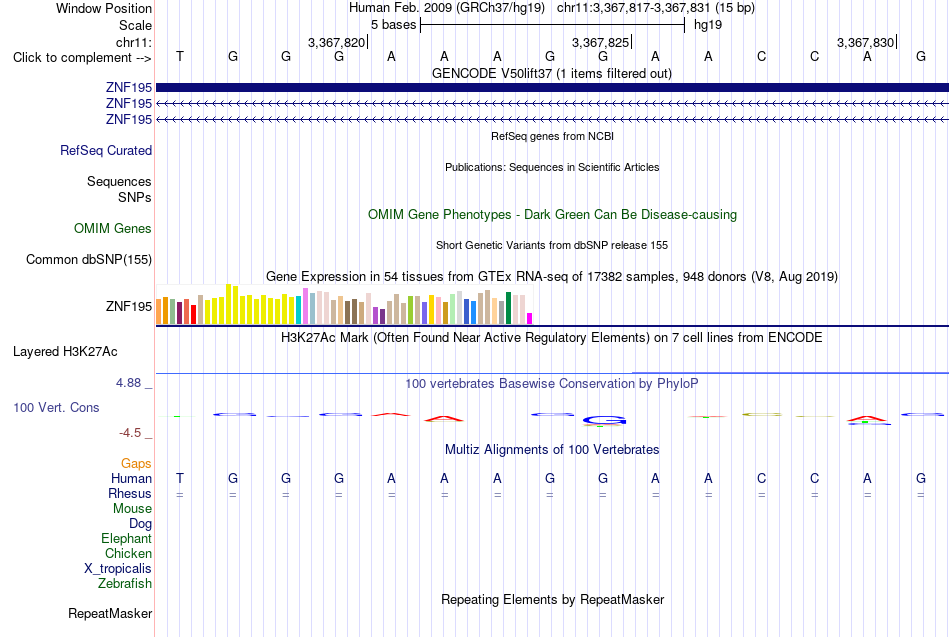Open 'Multiz Alignments of 100 Vertebrates' title

point(552,450)
